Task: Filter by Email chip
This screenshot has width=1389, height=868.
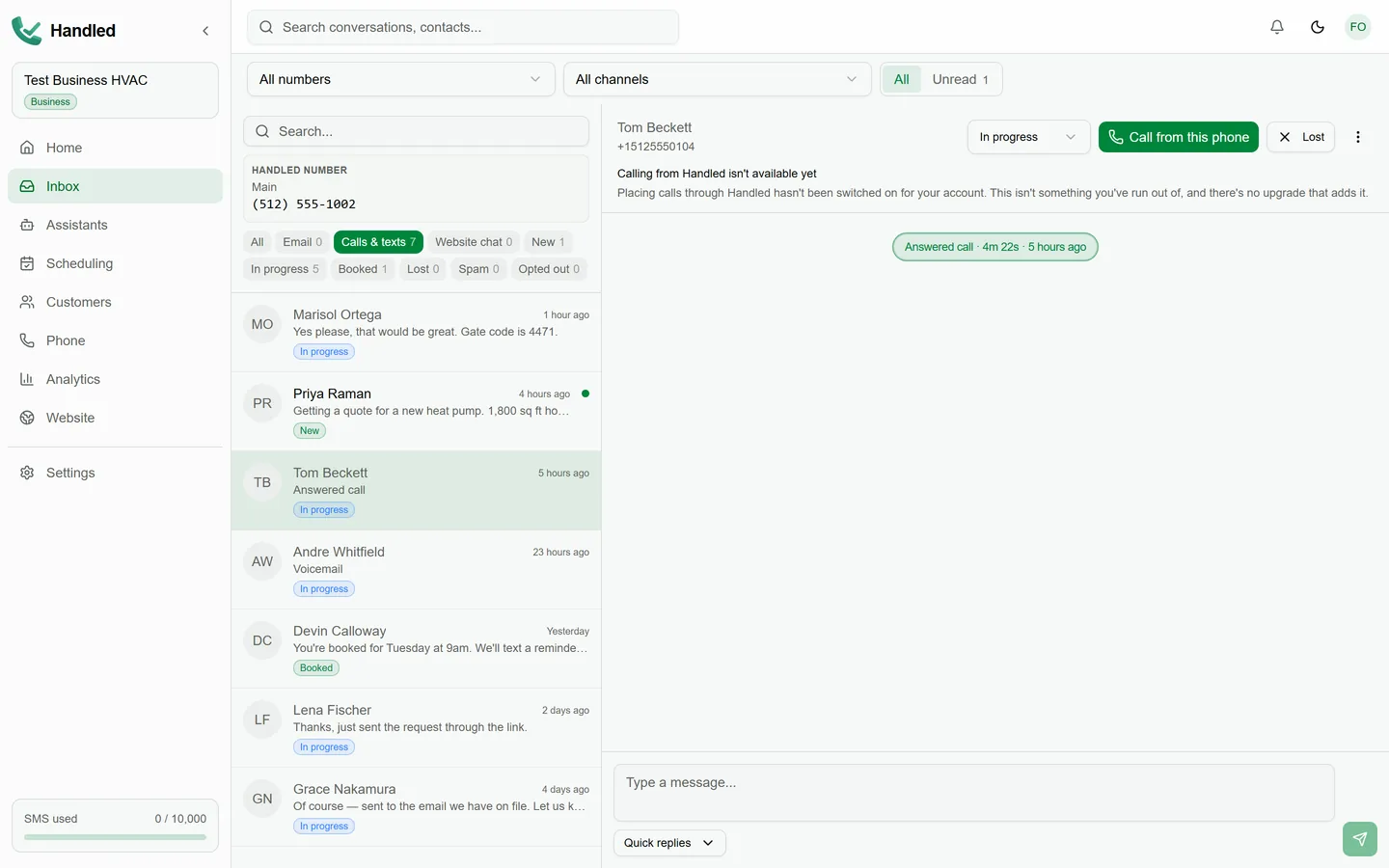Action: (x=302, y=242)
